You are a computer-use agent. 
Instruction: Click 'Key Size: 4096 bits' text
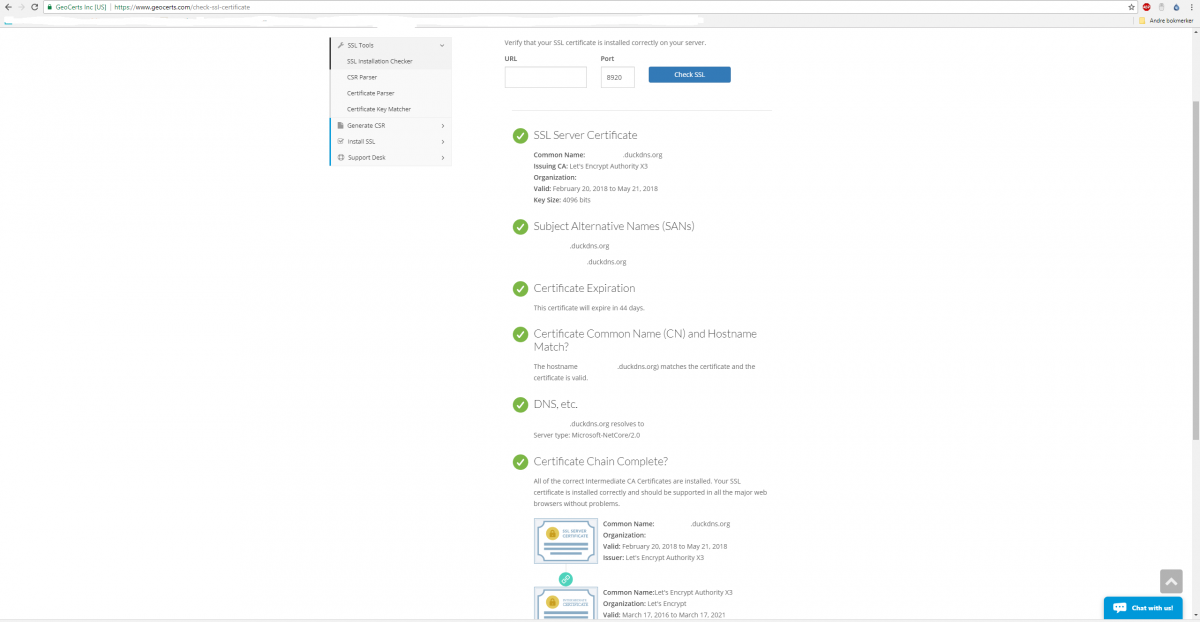(x=562, y=200)
